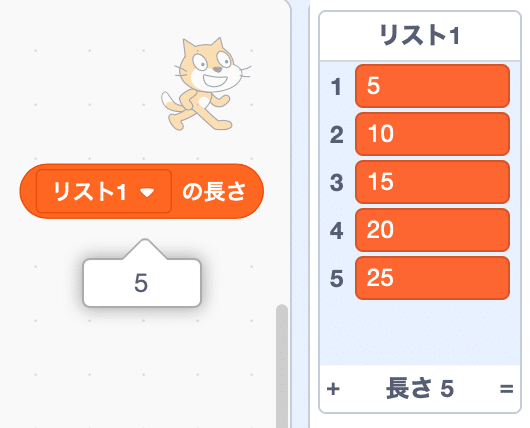This screenshot has height=428, width=530.
Task: Select the list item containing 10
Action: [432, 134]
